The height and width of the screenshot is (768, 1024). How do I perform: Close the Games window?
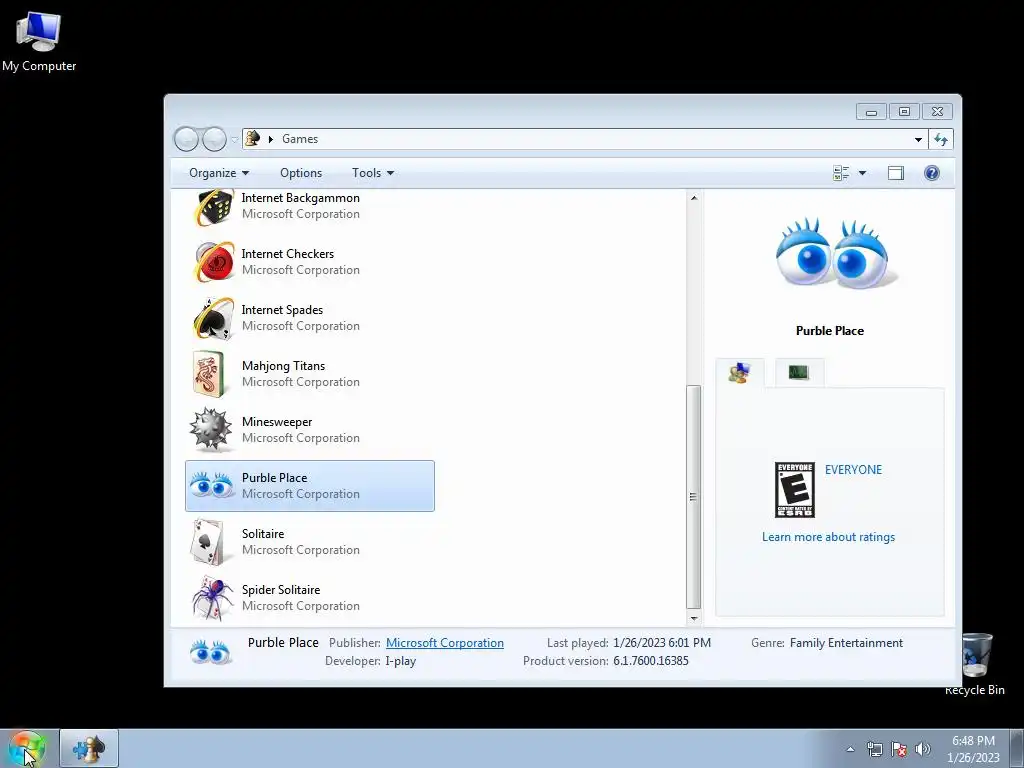pyautogui.click(x=937, y=112)
